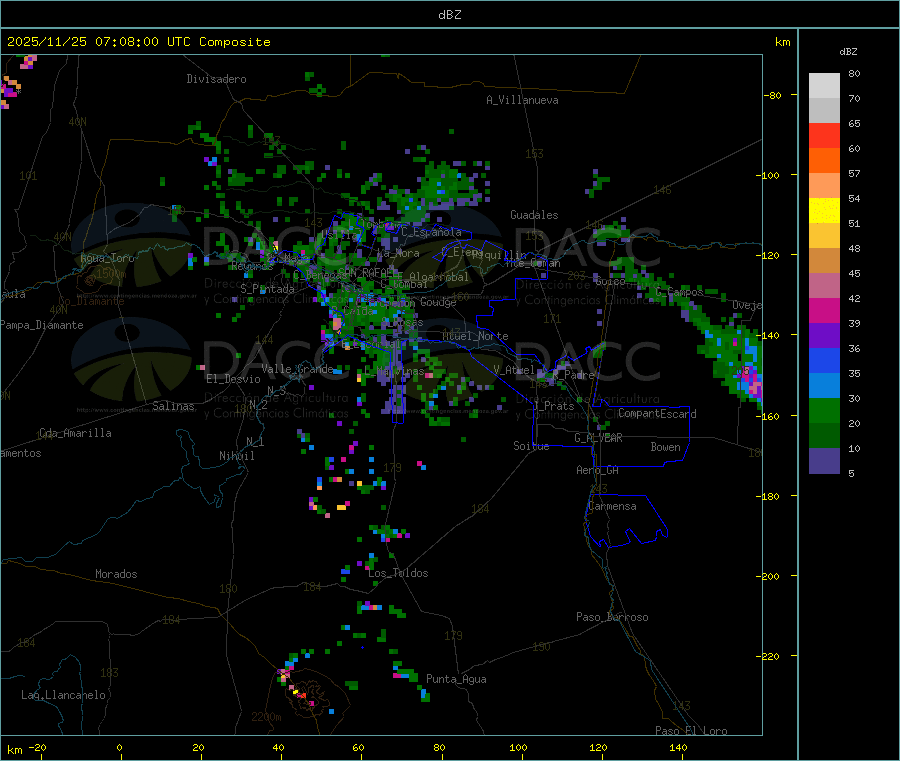Click the timestamp 2025/11/25 07:08:00 UTC Composite
The image size is (900, 761).
tap(138, 42)
